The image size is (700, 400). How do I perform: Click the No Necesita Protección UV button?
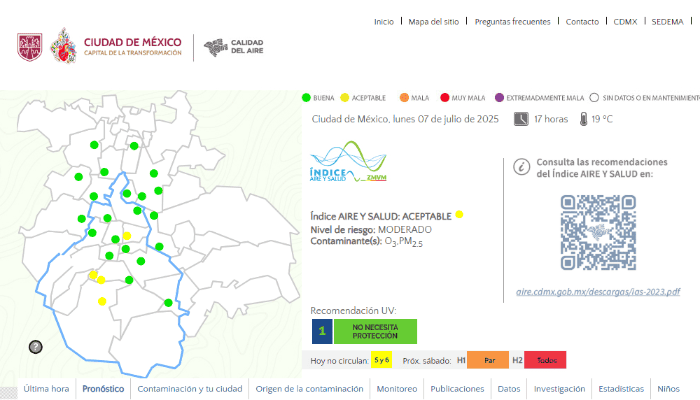click(375, 331)
